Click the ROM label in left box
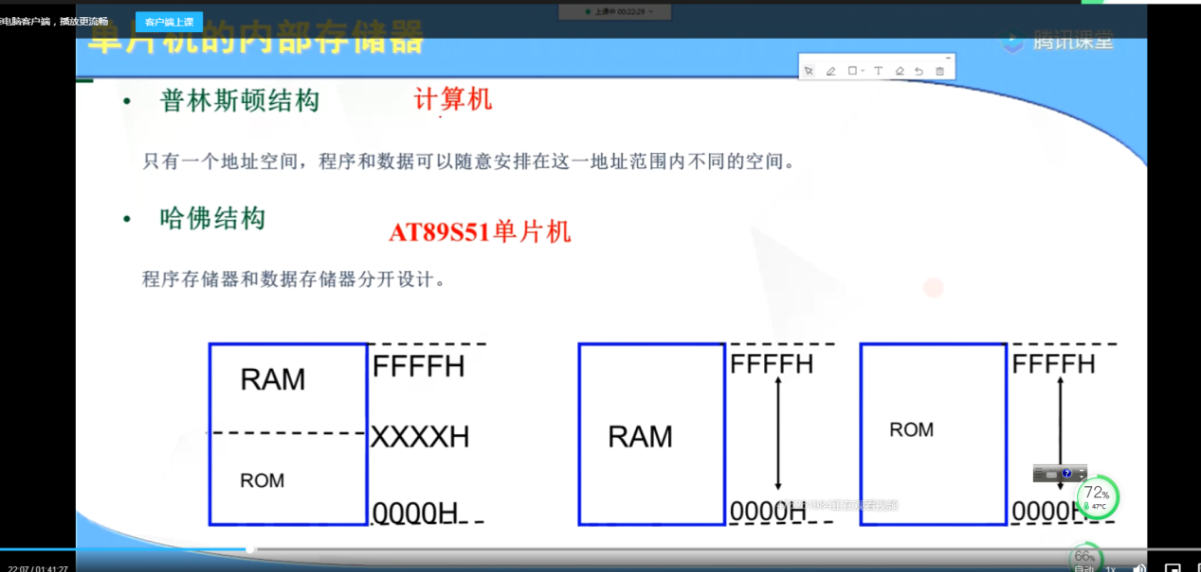This screenshot has width=1201, height=572. (262, 481)
